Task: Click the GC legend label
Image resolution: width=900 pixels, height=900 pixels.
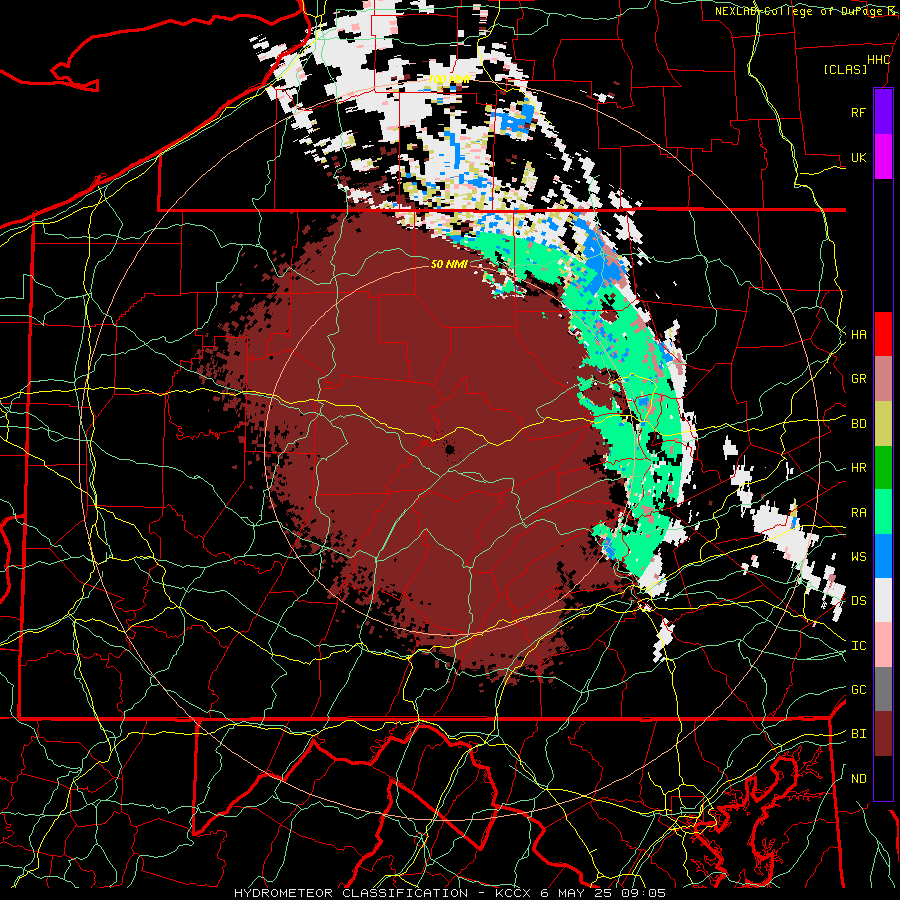Action: click(858, 689)
